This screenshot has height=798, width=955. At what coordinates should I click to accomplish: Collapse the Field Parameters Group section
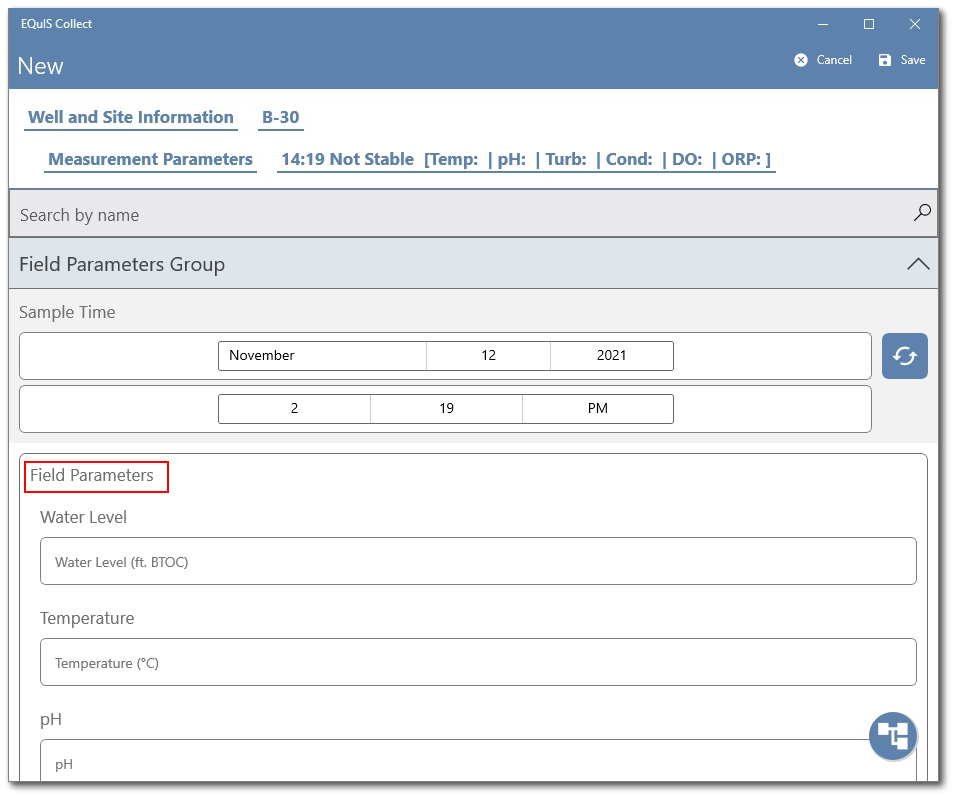click(x=917, y=263)
